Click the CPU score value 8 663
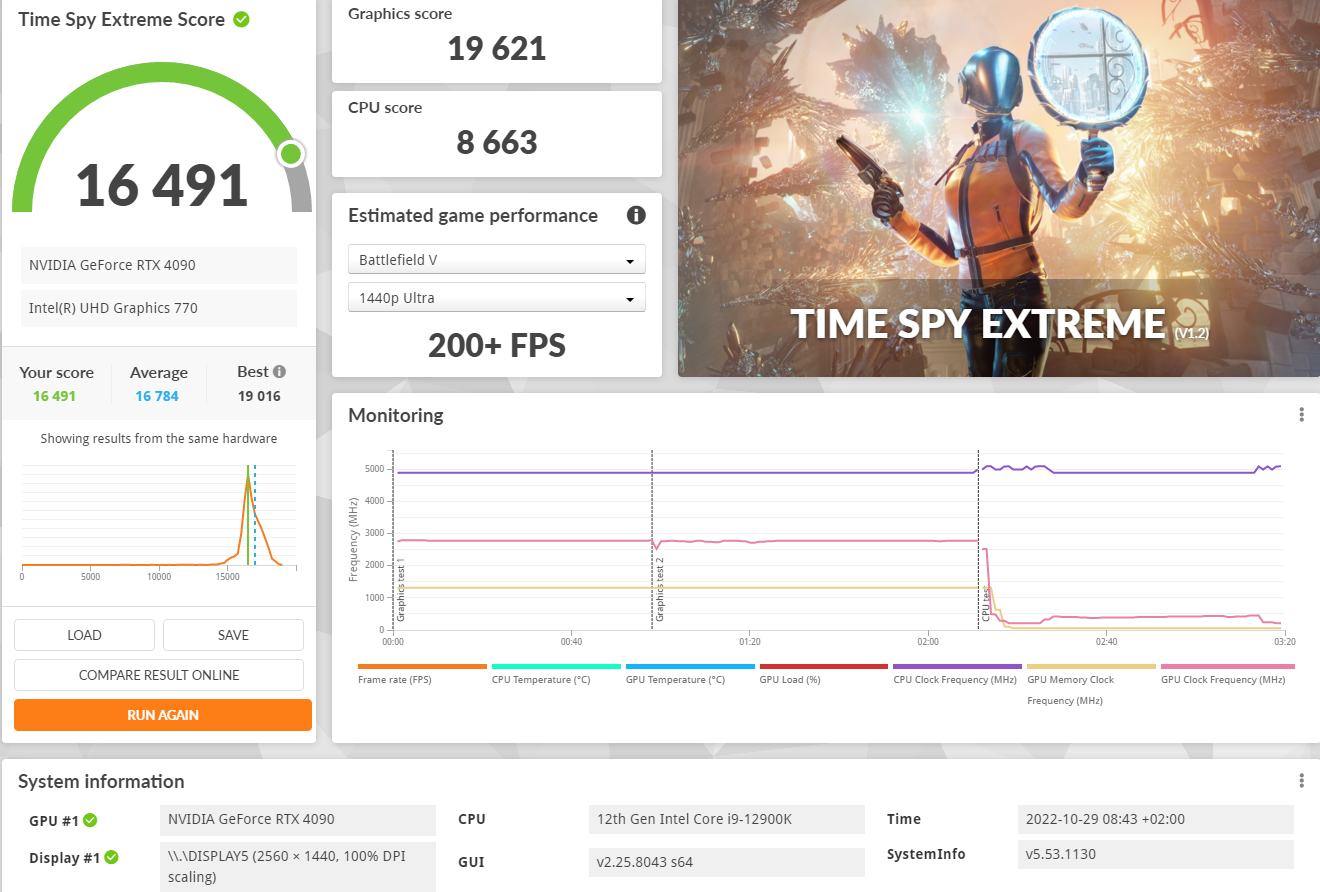The image size is (1320, 892). click(x=497, y=142)
